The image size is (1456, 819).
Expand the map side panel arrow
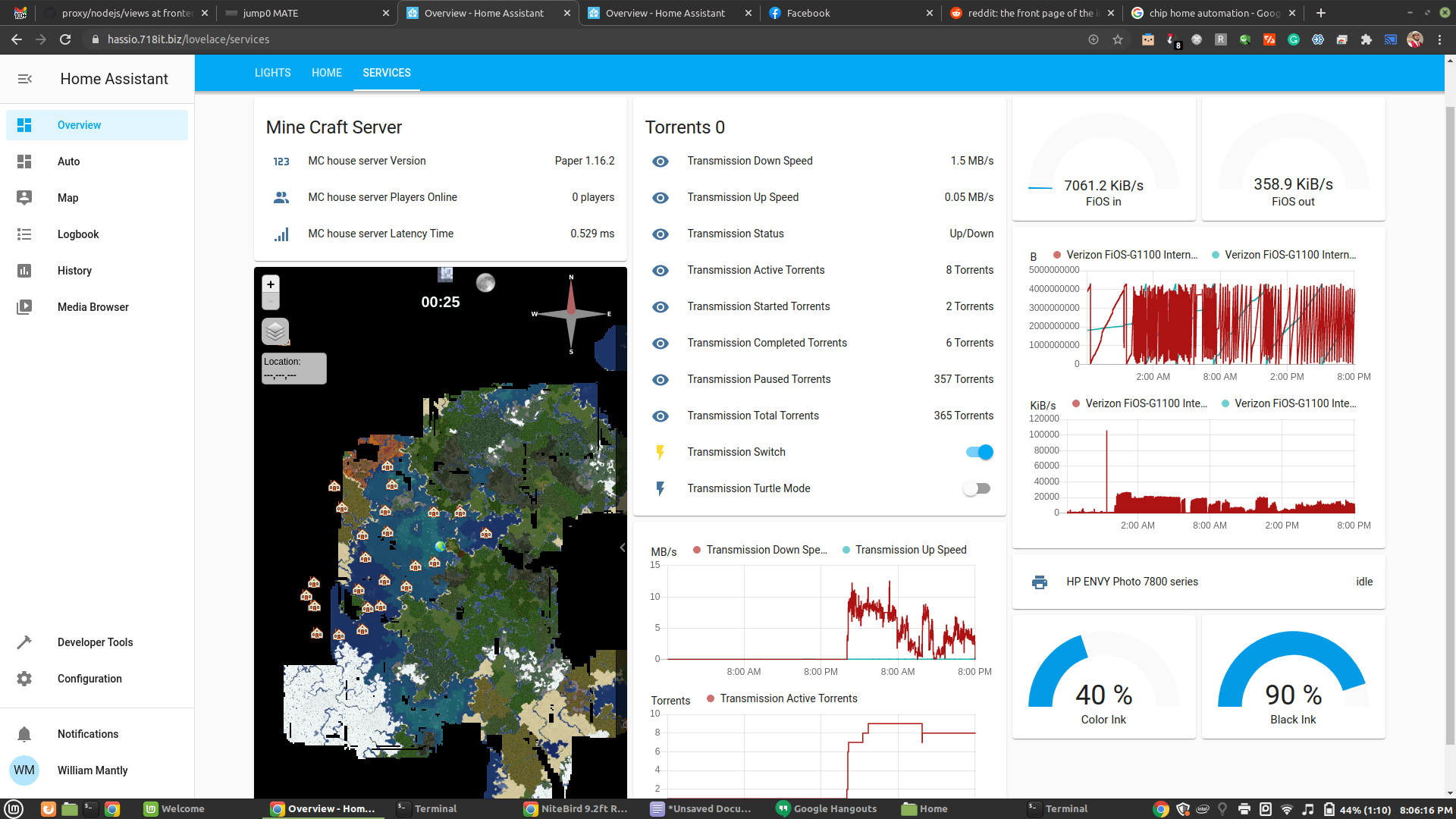pyautogui.click(x=622, y=548)
